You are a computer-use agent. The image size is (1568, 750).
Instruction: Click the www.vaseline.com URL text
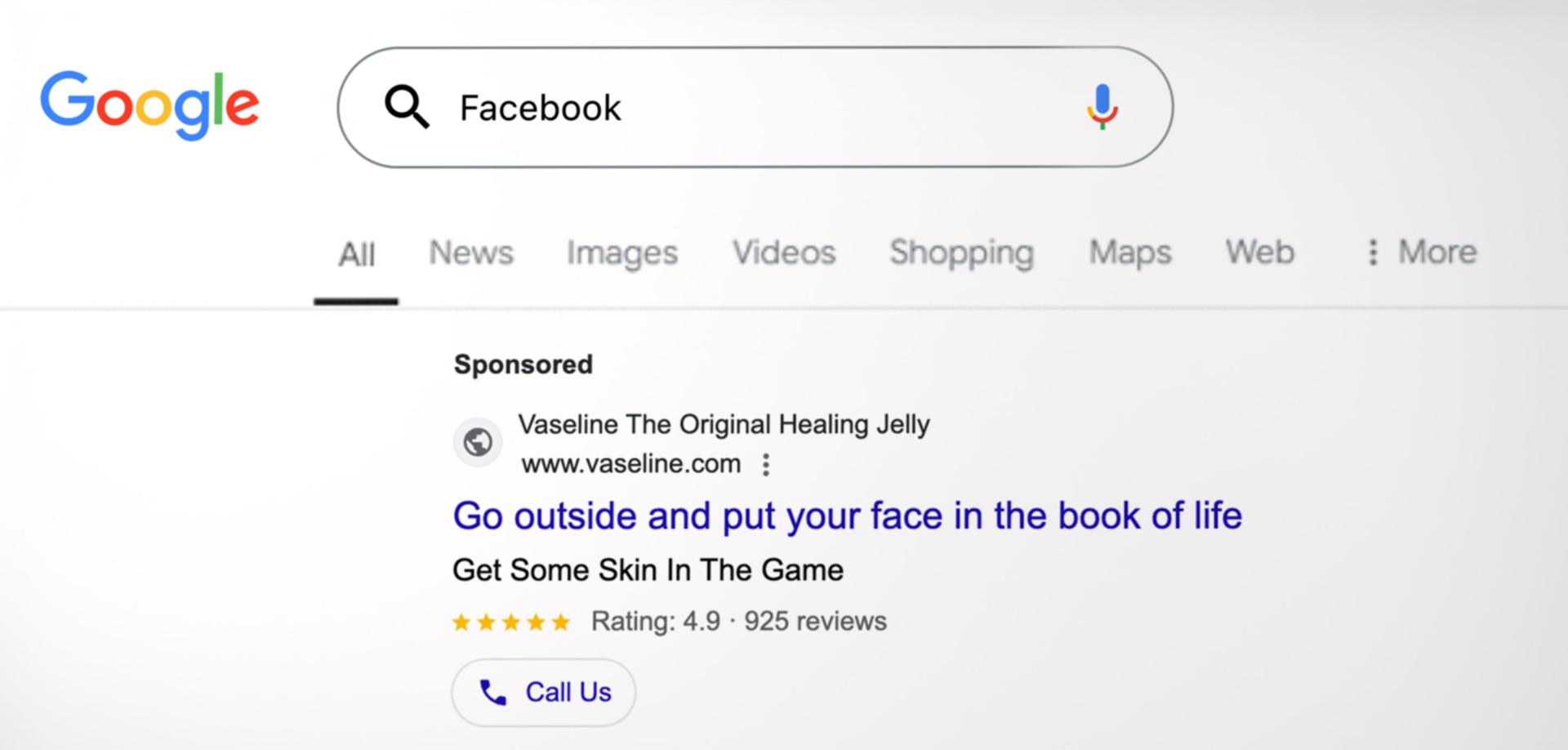point(631,464)
